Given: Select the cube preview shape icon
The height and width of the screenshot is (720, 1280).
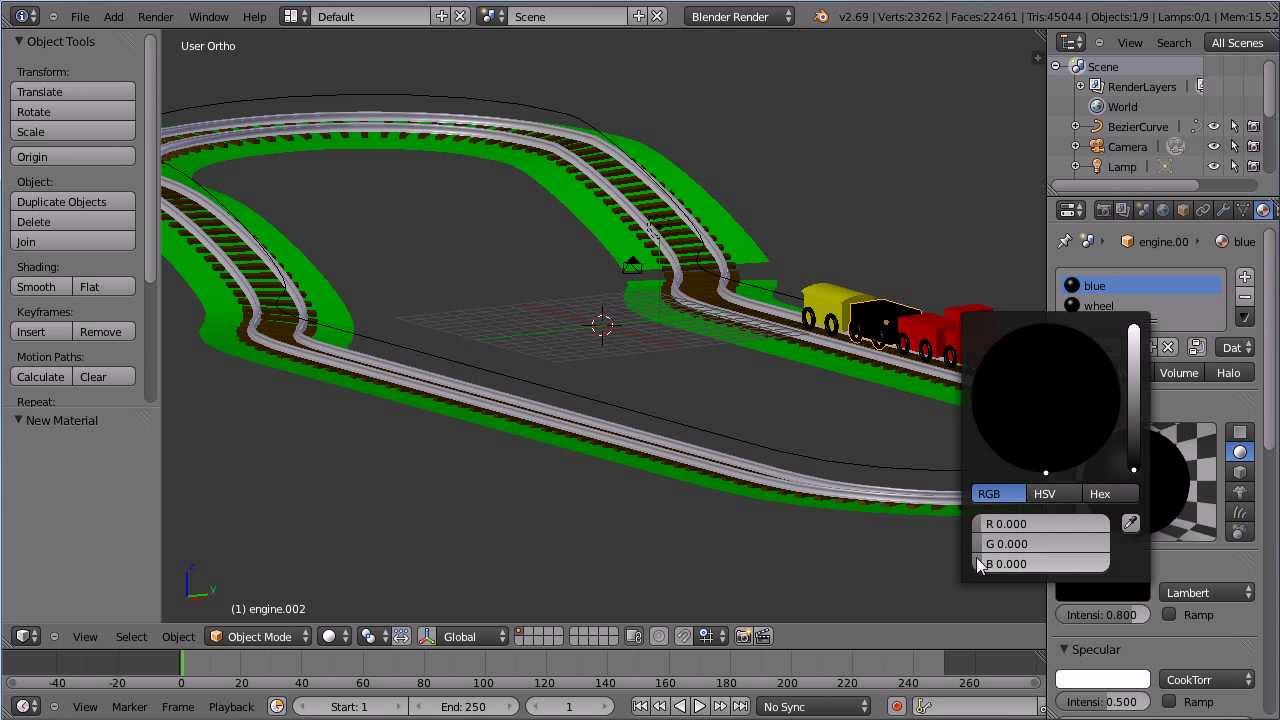Looking at the screenshot, I should tap(1240, 472).
